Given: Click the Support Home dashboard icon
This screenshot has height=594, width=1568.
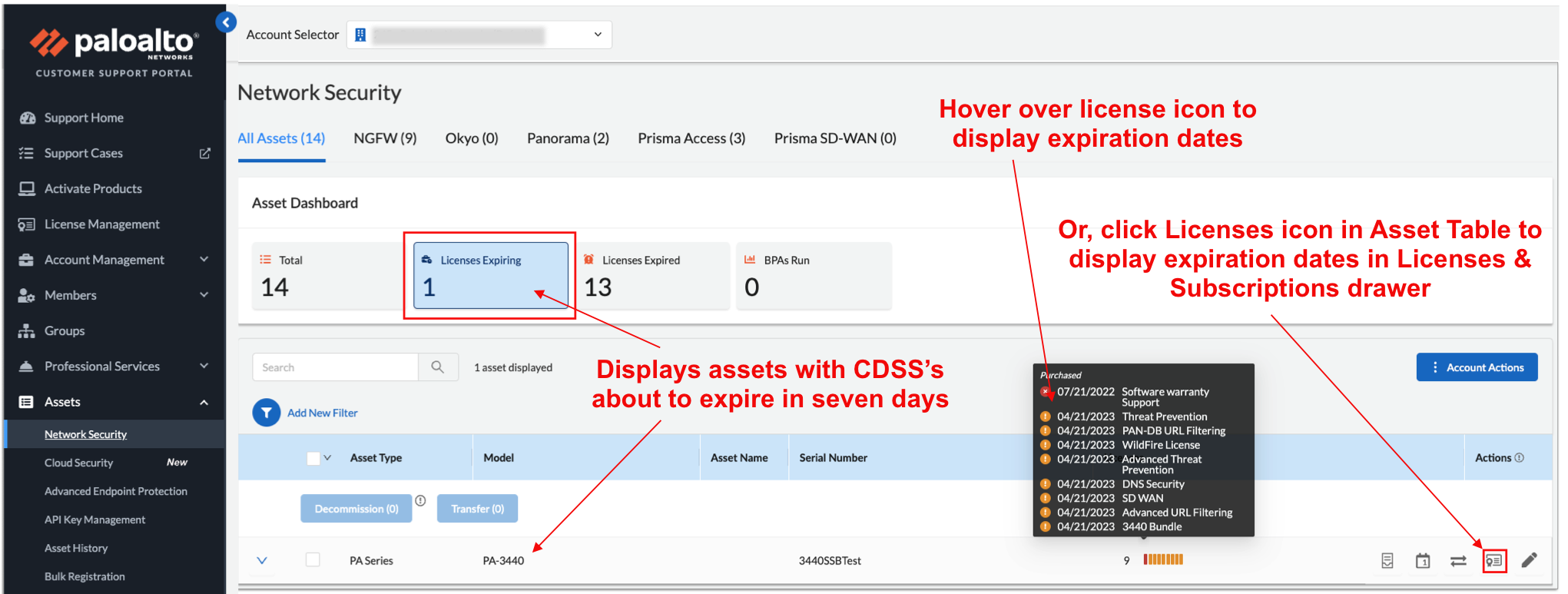Looking at the screenshot, I should pyautogui.click(x=28, y=118).
